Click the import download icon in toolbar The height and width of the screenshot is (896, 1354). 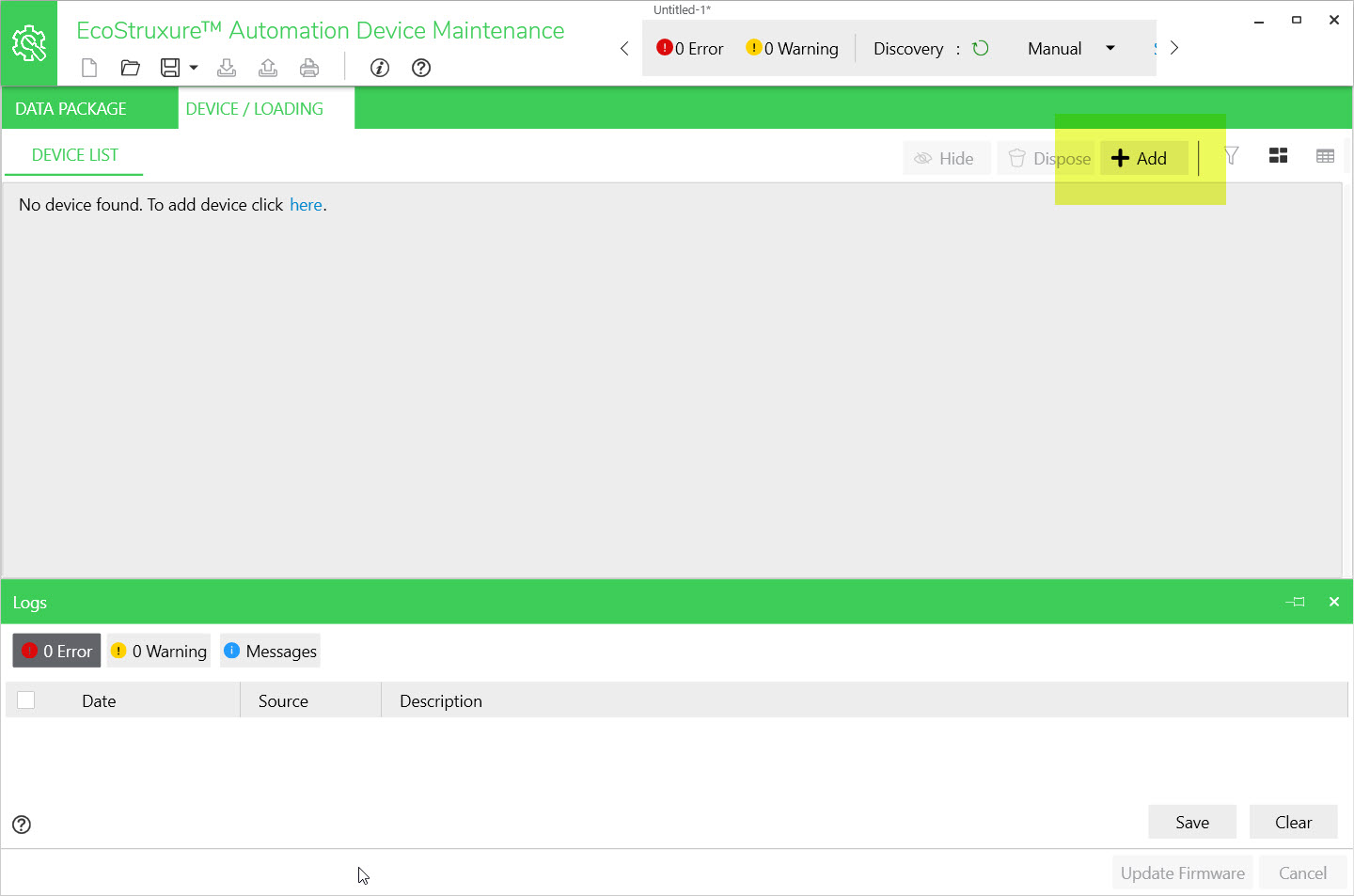coord(227,68)
